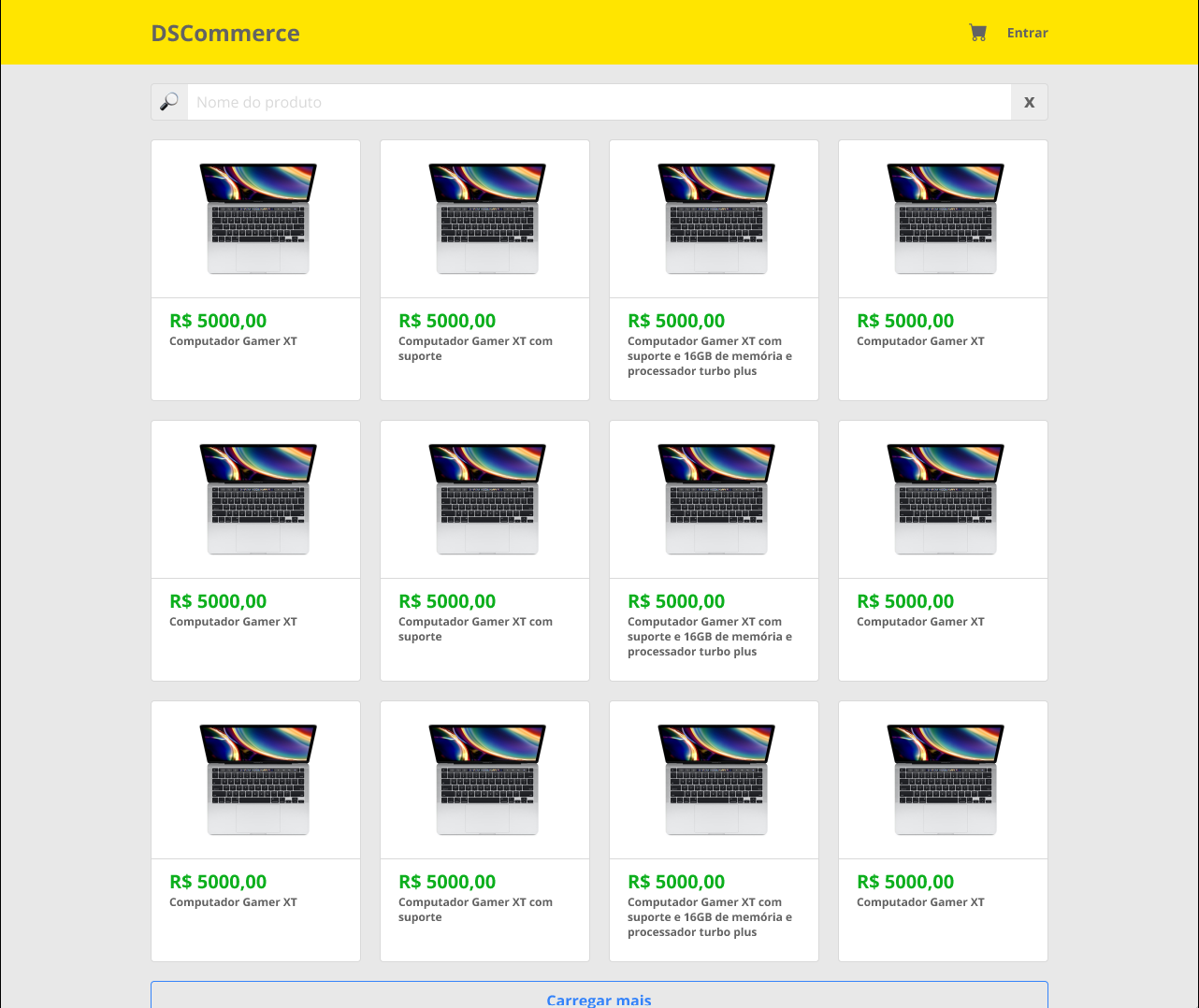The height and width of the screenshot is (1008, 1199).
Task: Open first row's fourth laptop image
Action: coord(946,219)
